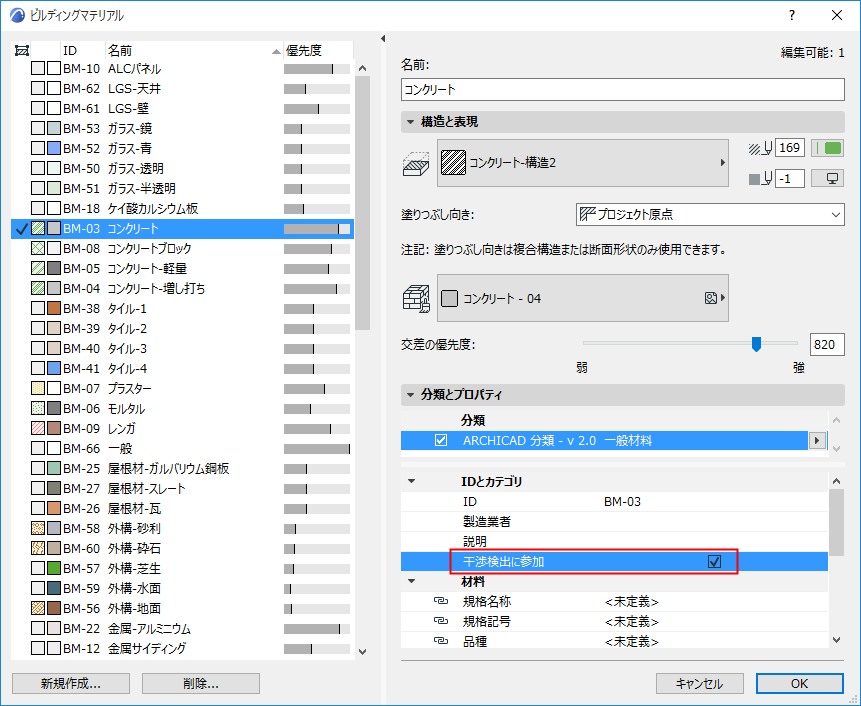Click the 名前 text field containing コンクリート
Screen dimensions: 861x706
pyautogui.click(x=623, y=89)
